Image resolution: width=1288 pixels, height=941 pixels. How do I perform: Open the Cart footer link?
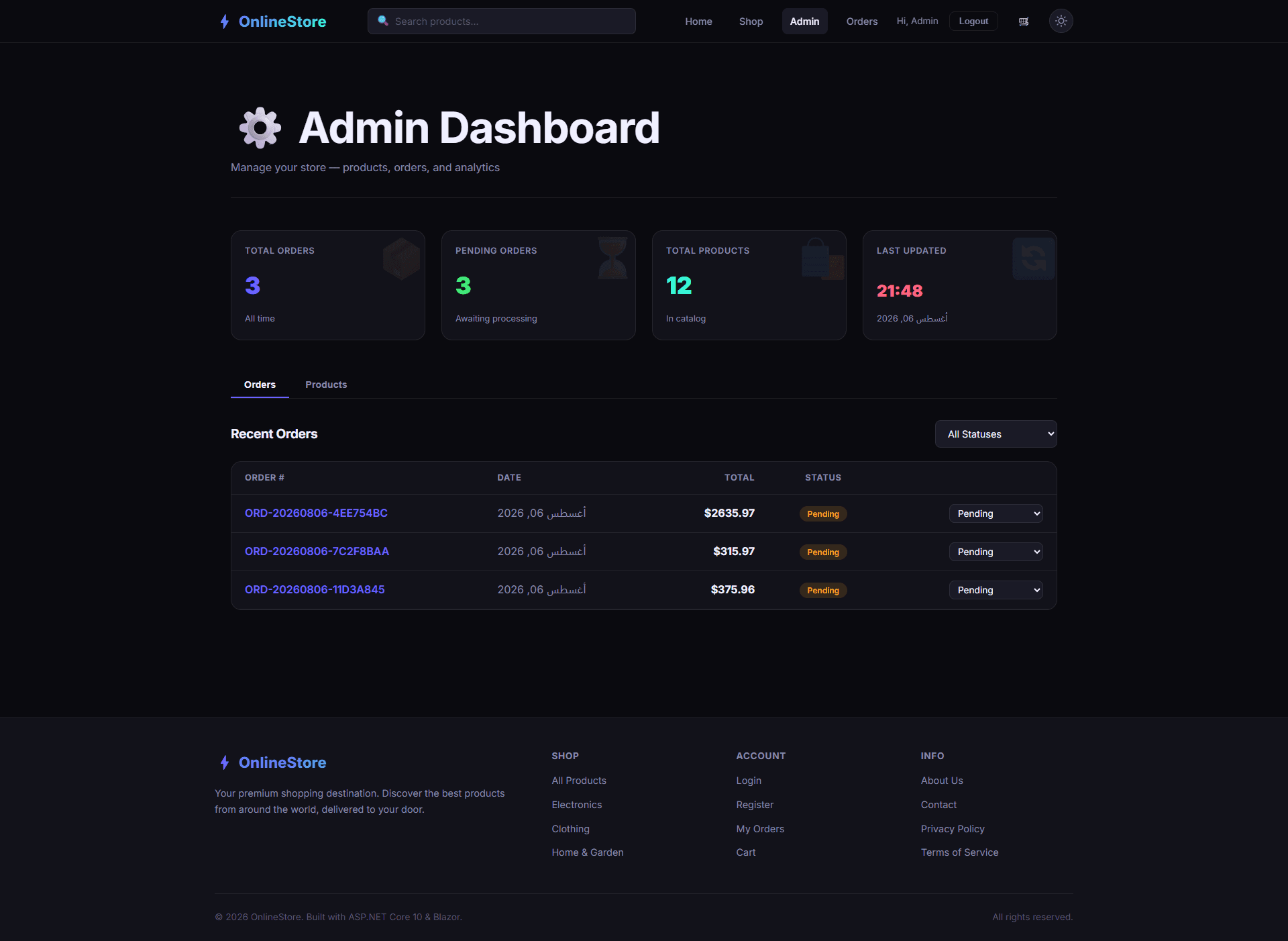tap(746, 852)
